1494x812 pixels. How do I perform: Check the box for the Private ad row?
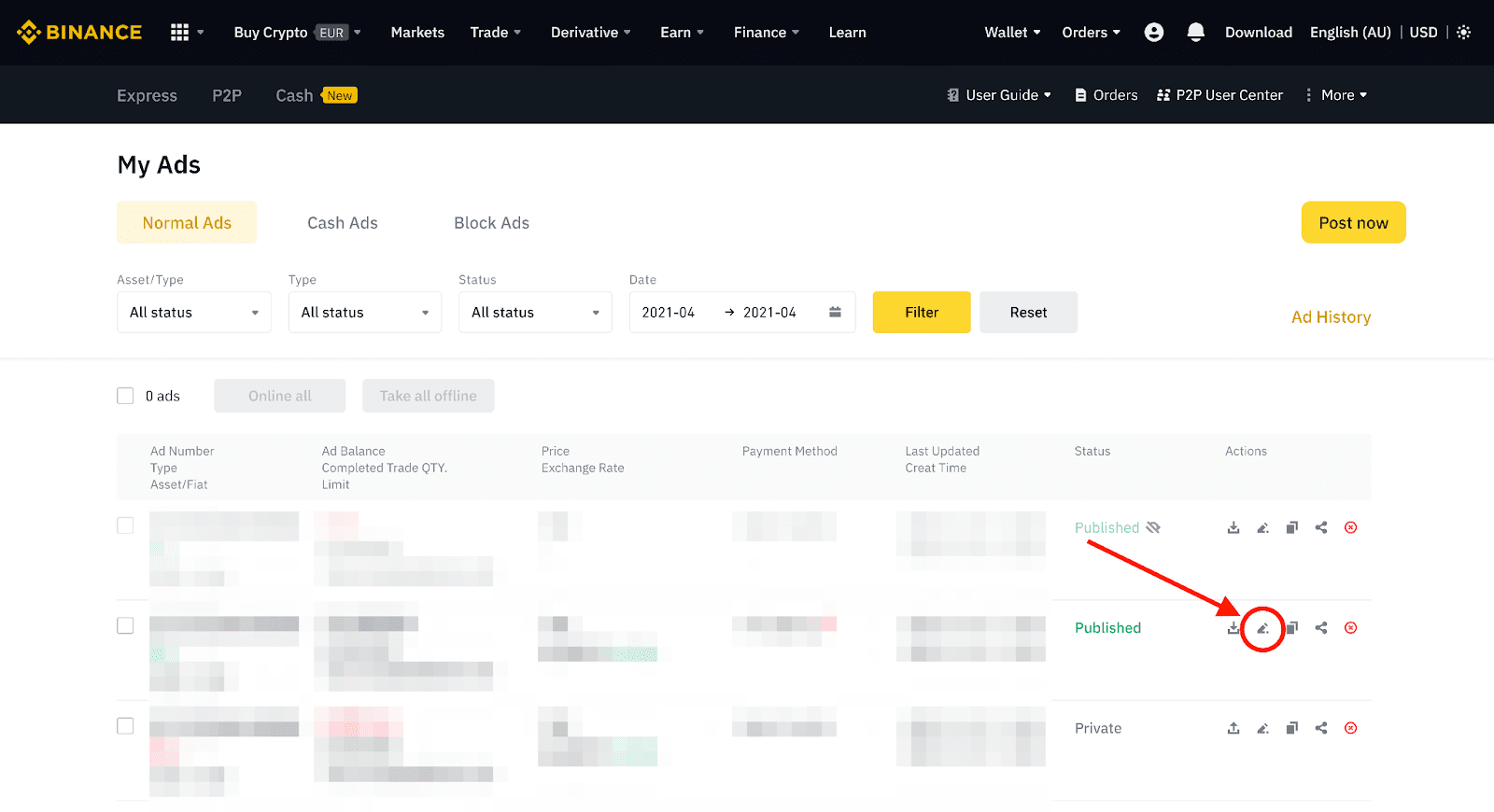[125, 726]
